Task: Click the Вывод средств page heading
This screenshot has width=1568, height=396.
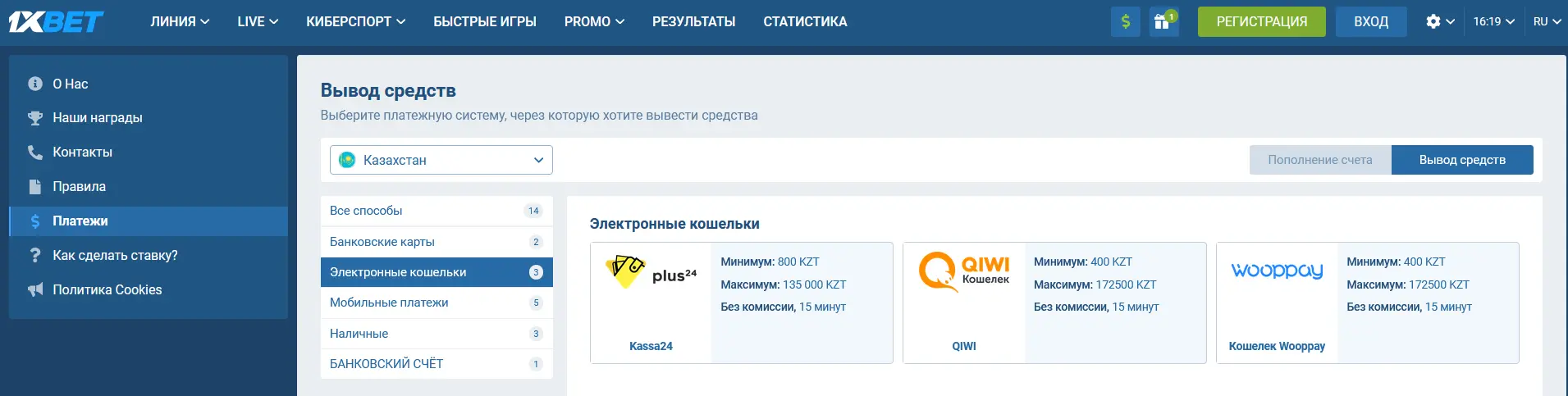Action: 388,90
